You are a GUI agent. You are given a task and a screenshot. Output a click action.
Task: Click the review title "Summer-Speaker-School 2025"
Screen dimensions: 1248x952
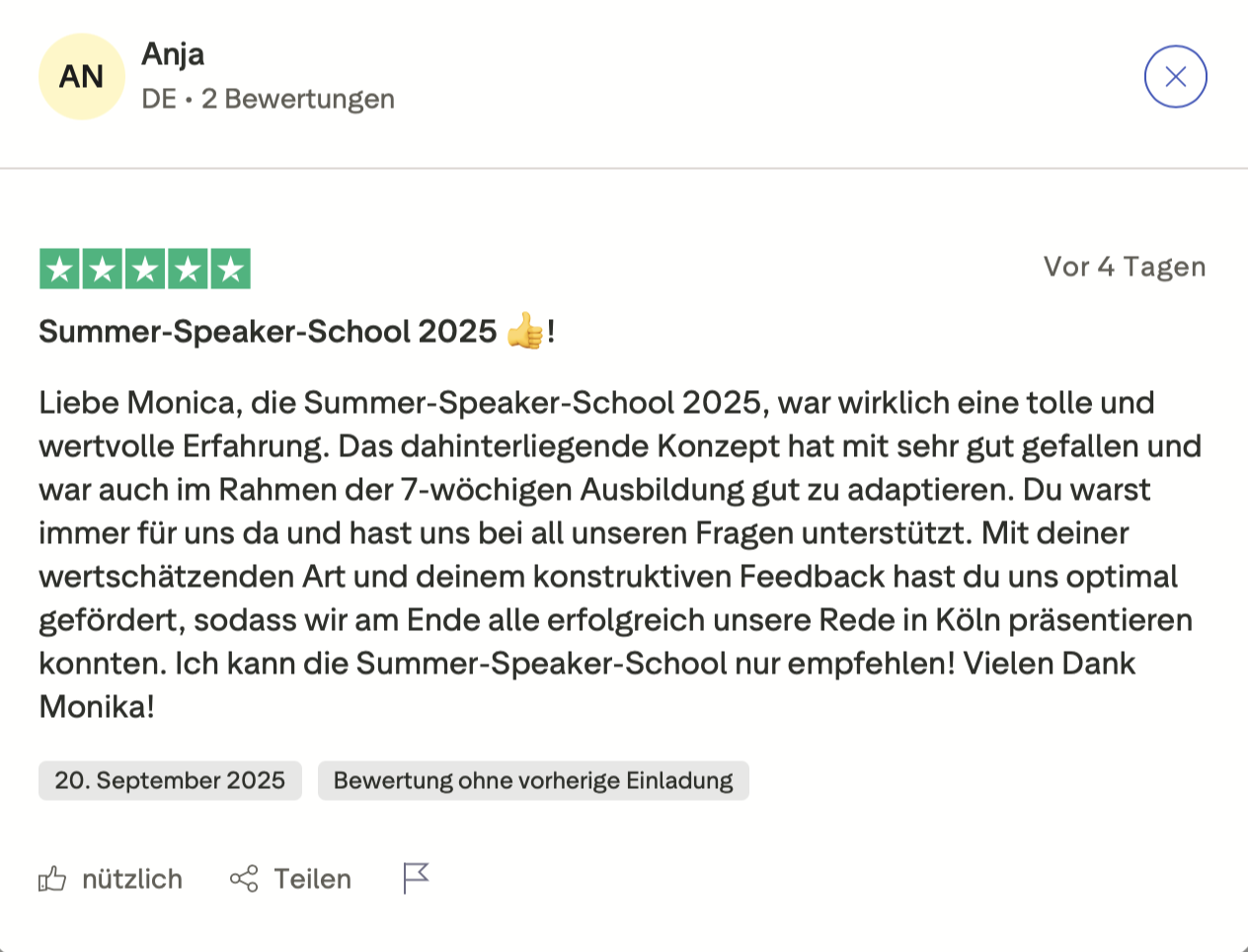(267, 332)
